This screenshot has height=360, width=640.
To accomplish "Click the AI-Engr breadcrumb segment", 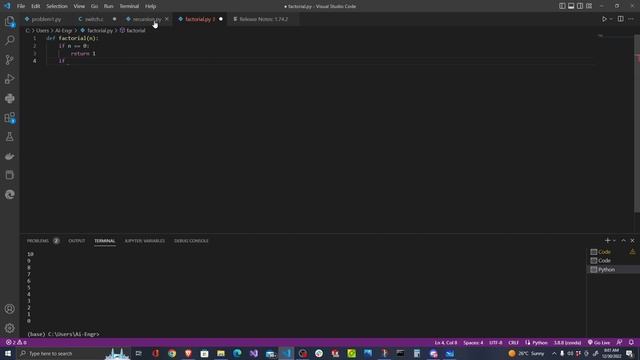I will point(63,31).
